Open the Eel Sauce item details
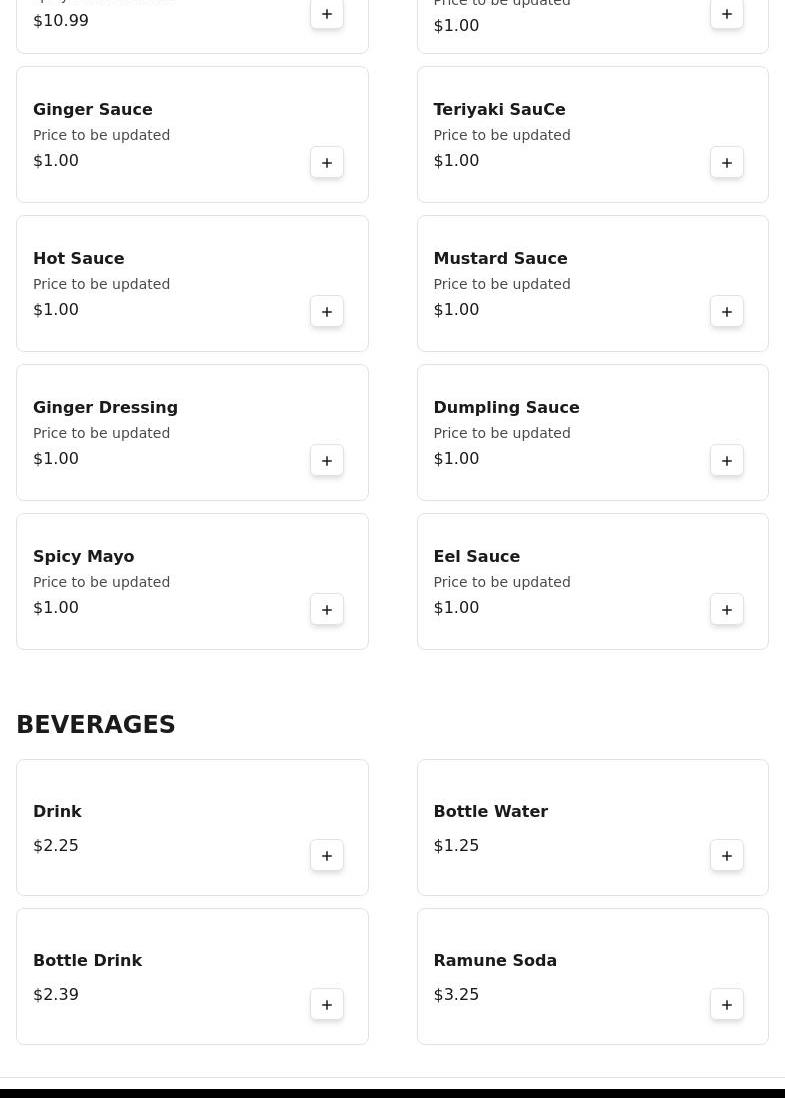This screenshot has height=1098, width=785. click(476, 556)
